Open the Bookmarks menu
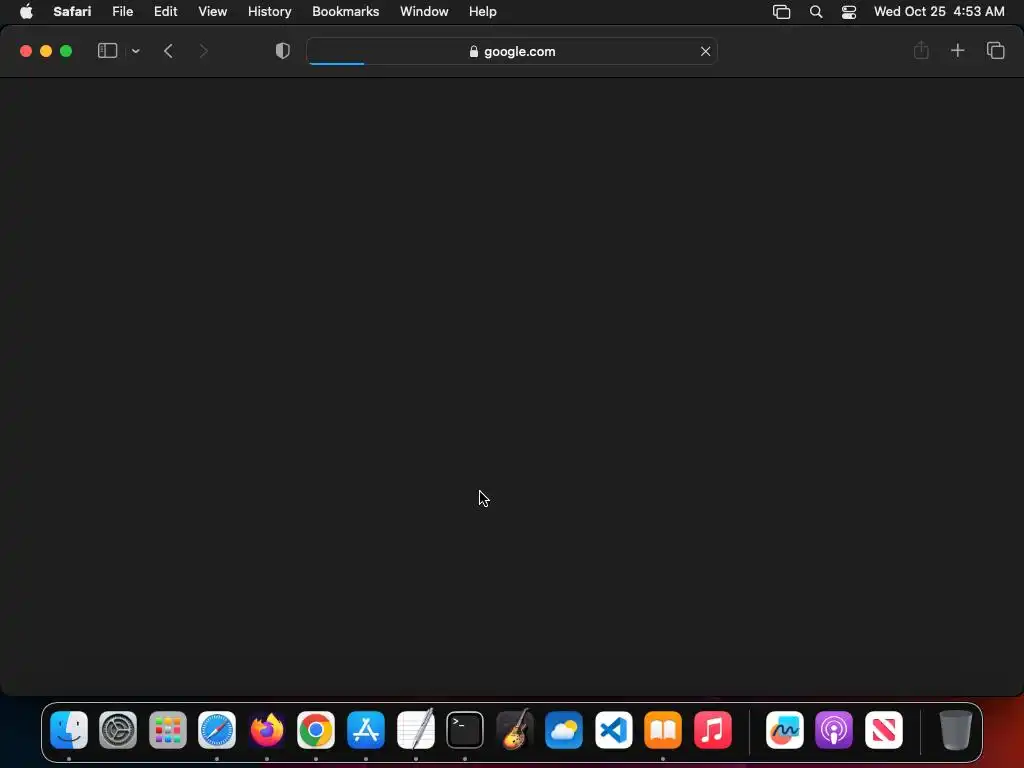Screen dimensions: 1024x768 (x=345, y=12)
